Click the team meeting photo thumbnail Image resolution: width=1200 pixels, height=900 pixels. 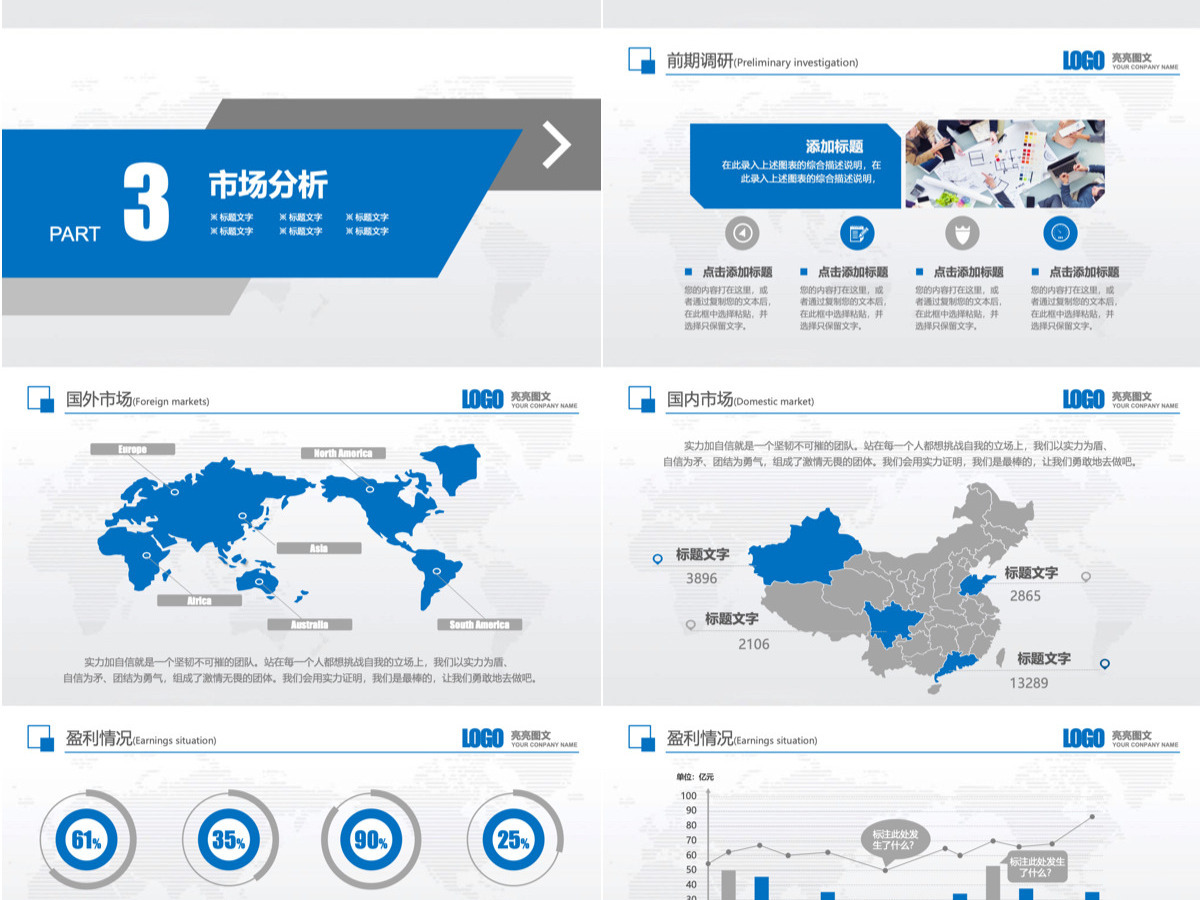coord(1005,163)
